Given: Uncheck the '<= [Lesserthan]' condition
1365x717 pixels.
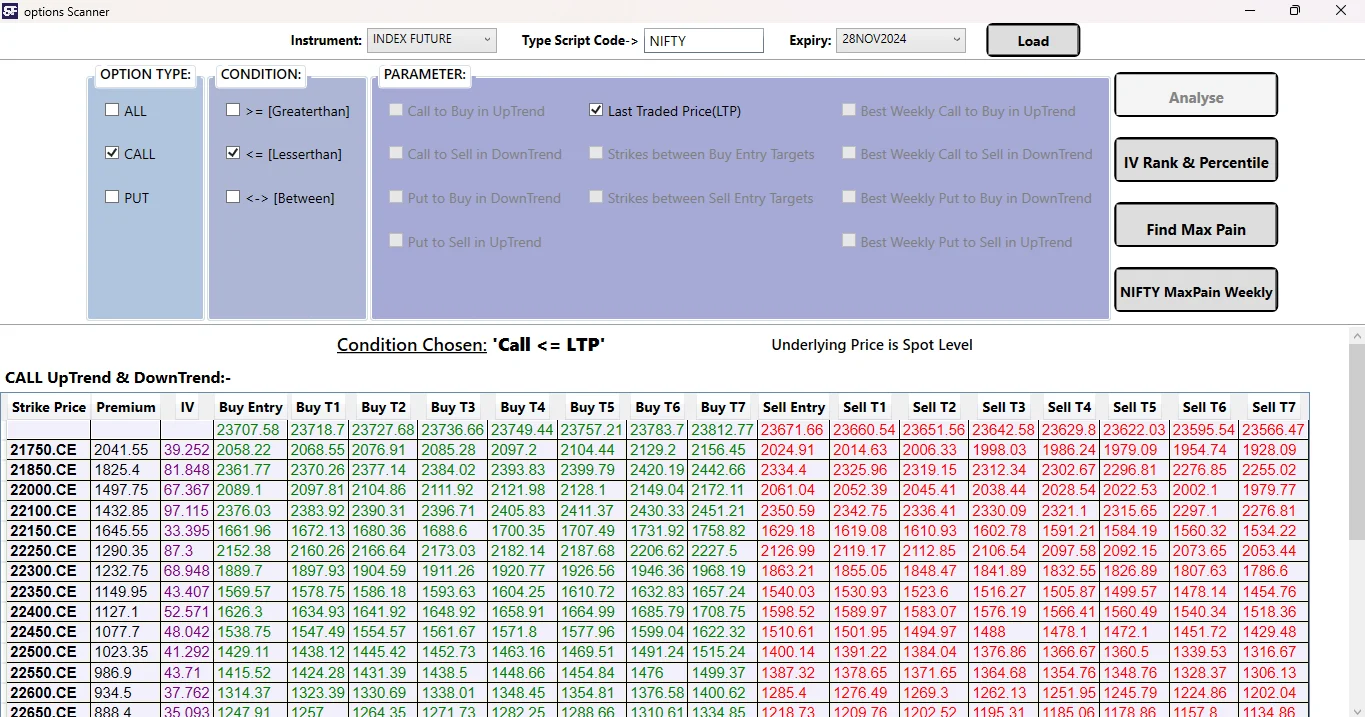Looking at the screenshot, I should [x=232, y=153].
